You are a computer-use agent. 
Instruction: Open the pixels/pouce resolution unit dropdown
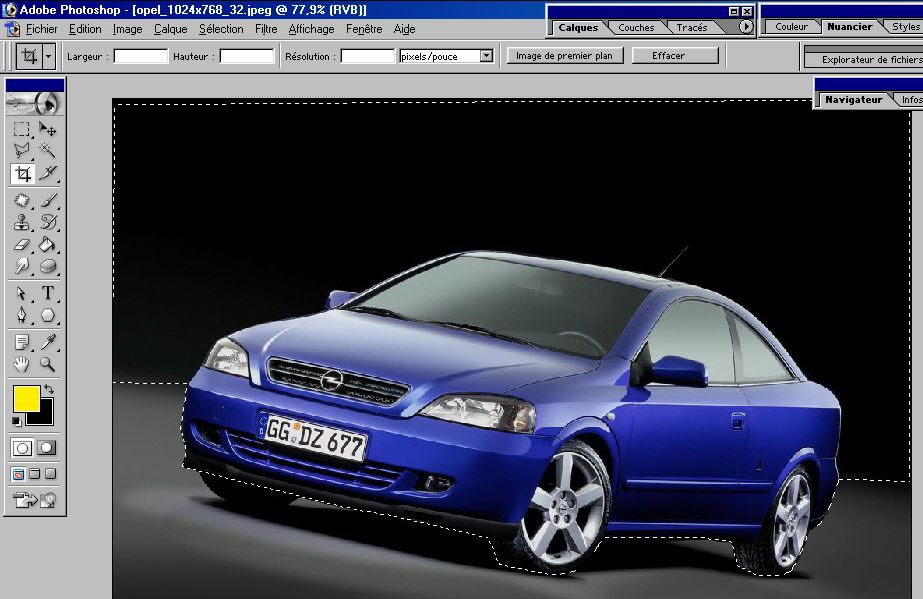click(486, 56)
